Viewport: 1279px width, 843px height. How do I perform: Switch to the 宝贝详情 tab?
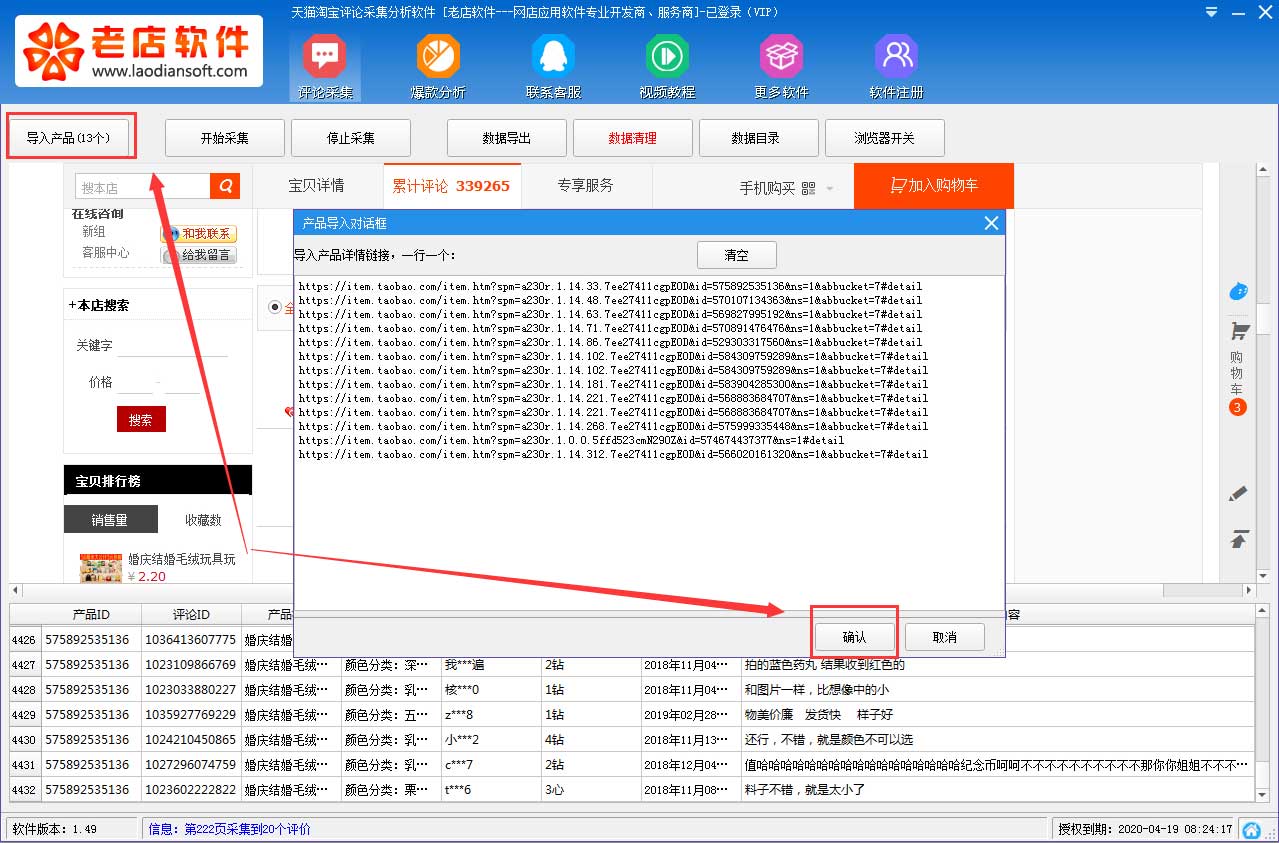click(316, 186)
